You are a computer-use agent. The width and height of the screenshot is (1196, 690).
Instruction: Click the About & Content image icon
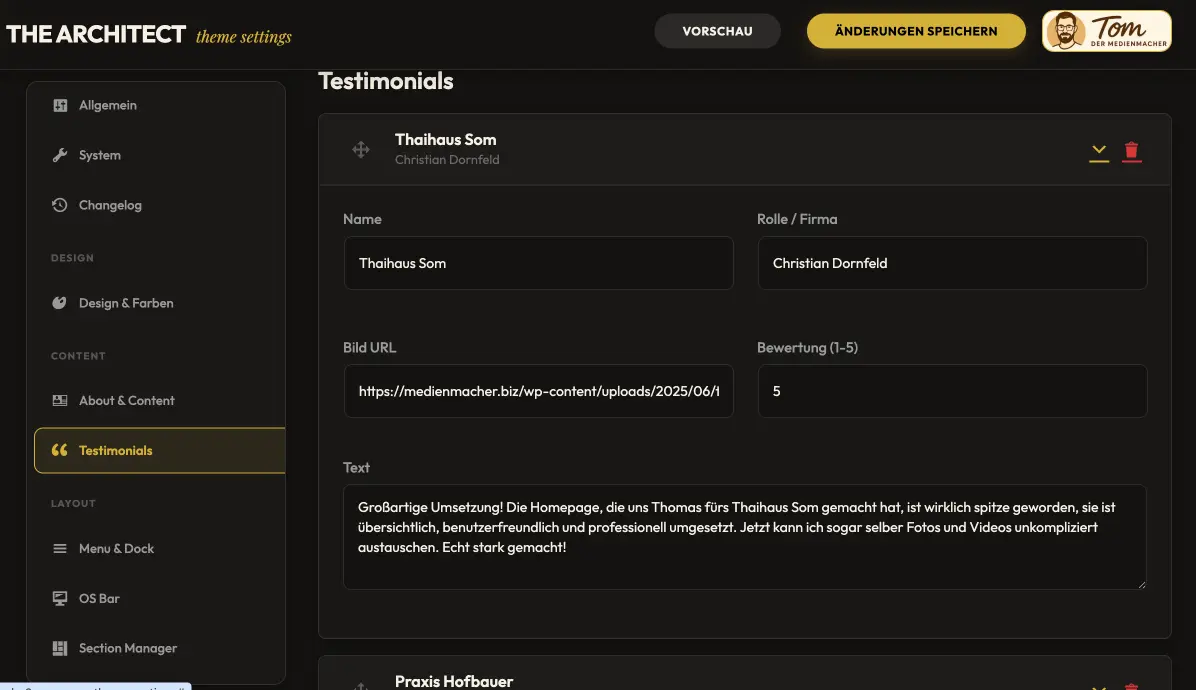59,400
